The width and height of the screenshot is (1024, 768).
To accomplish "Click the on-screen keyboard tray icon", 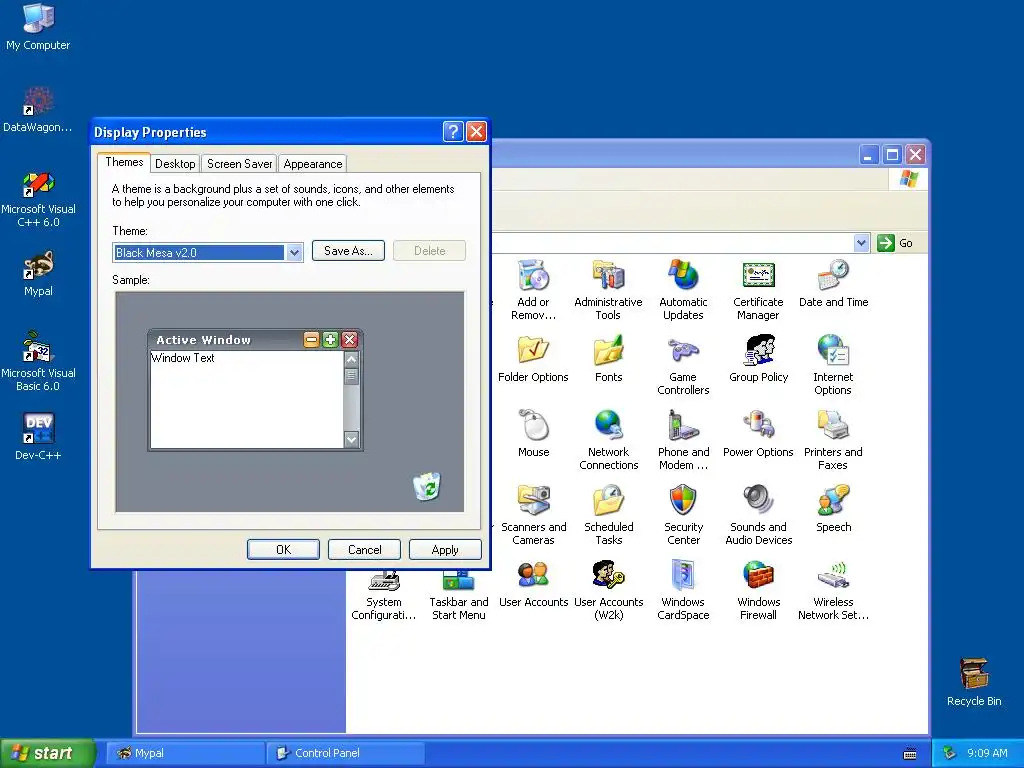I will coord(910,754).
